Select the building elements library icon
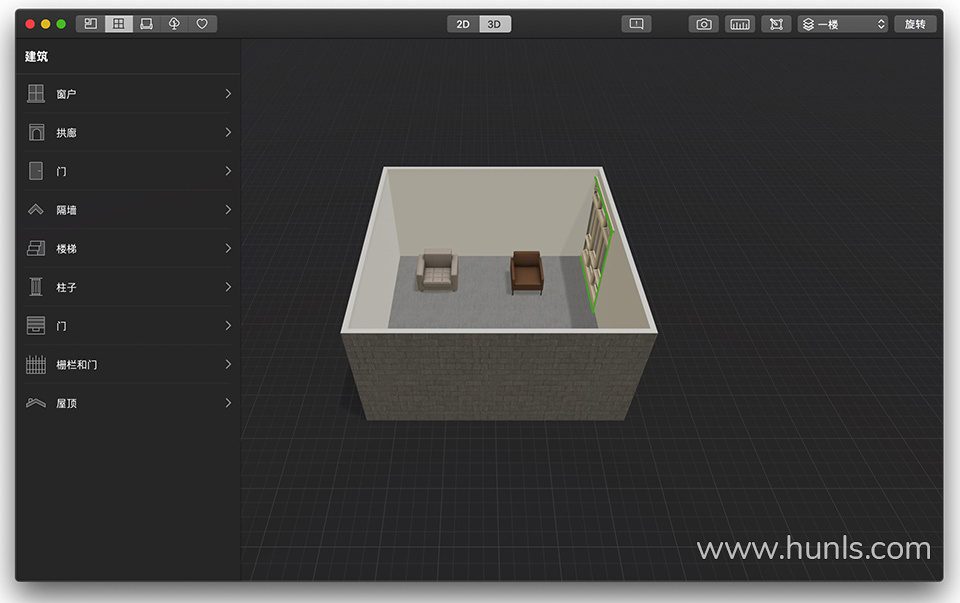960x603 pixels. (119, 24)
